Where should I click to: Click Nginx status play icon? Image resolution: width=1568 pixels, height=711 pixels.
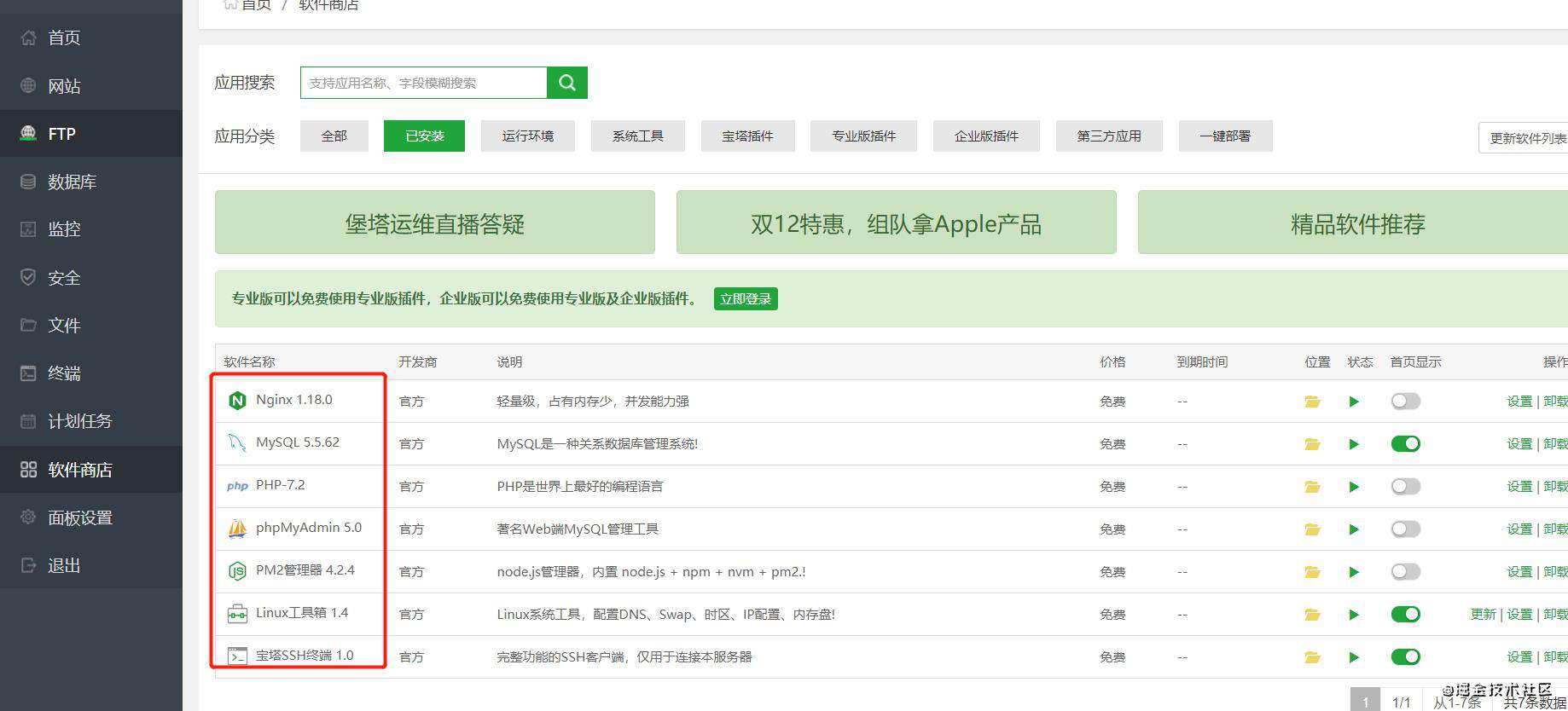[1354, 402]
